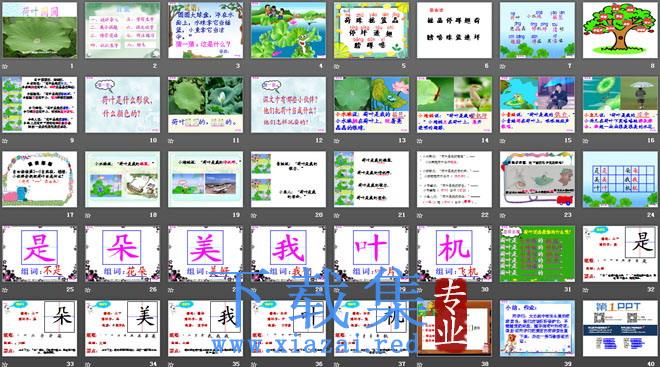
Task: Select the slide with pink character 朵
Action: coord(122,254)
